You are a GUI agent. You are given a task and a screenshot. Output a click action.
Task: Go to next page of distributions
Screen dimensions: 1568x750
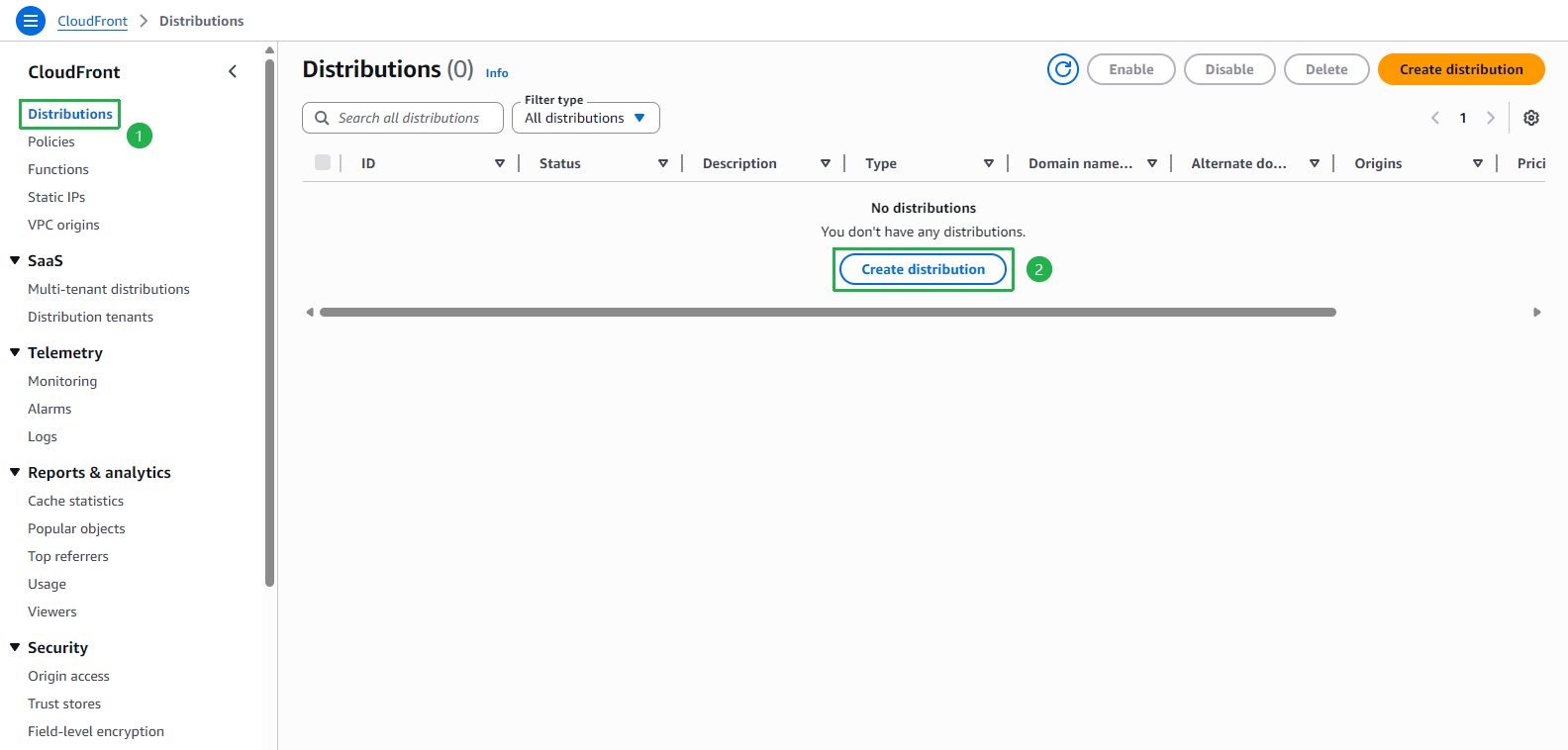point(1491,118)
